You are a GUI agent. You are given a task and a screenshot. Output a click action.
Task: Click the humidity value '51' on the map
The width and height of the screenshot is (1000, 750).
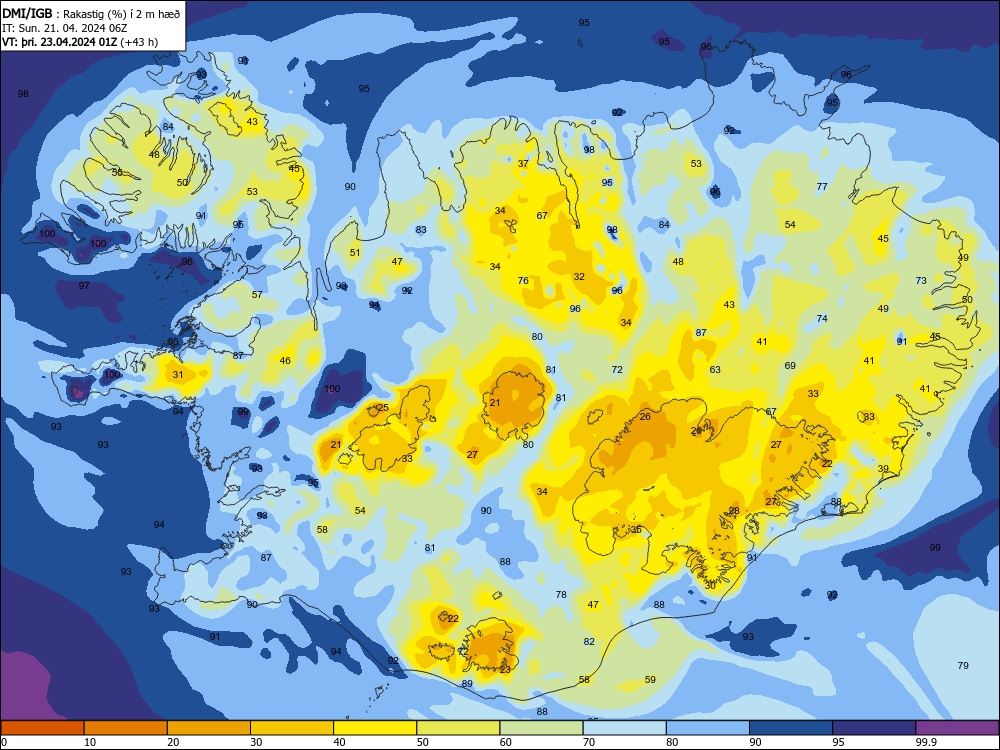355,253
